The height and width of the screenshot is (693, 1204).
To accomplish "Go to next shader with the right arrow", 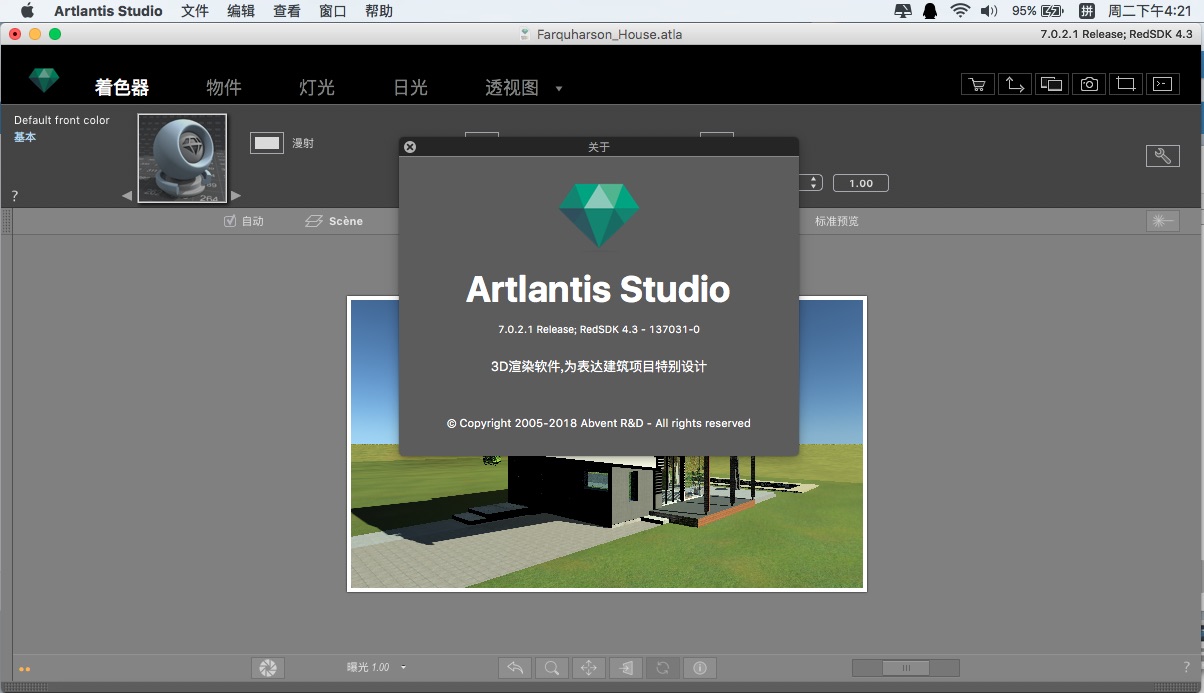I will click(x=236, y=196).
